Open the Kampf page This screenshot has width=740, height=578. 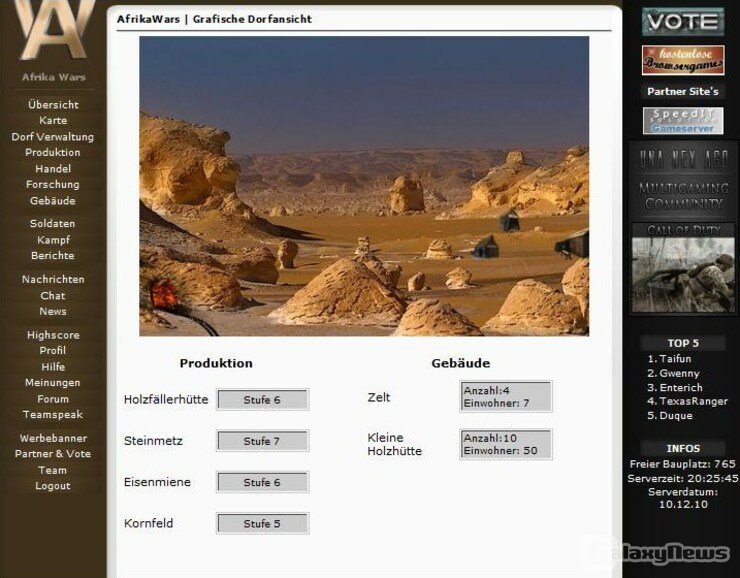(53, 240)
